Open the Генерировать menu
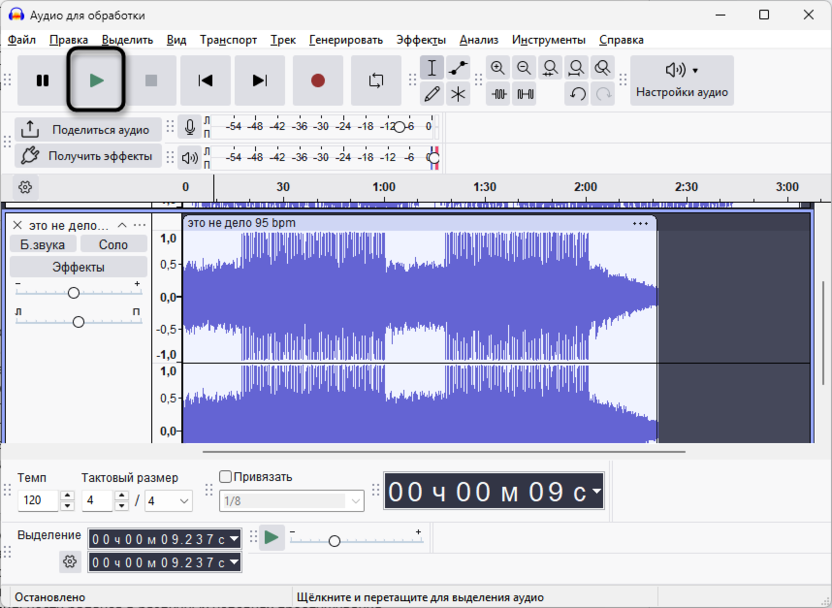This screenshot has height=608, width=832. click(x=346, y=40)
